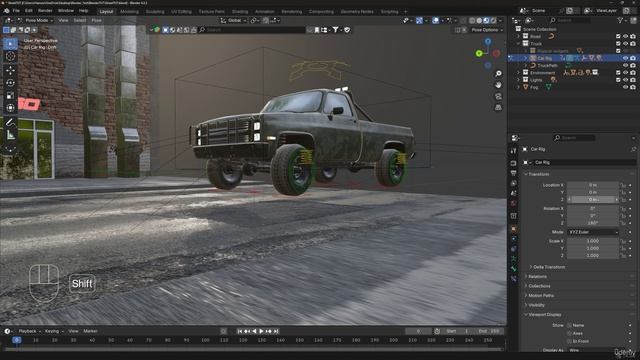Select the Move tool

click(x=10, y=70)
